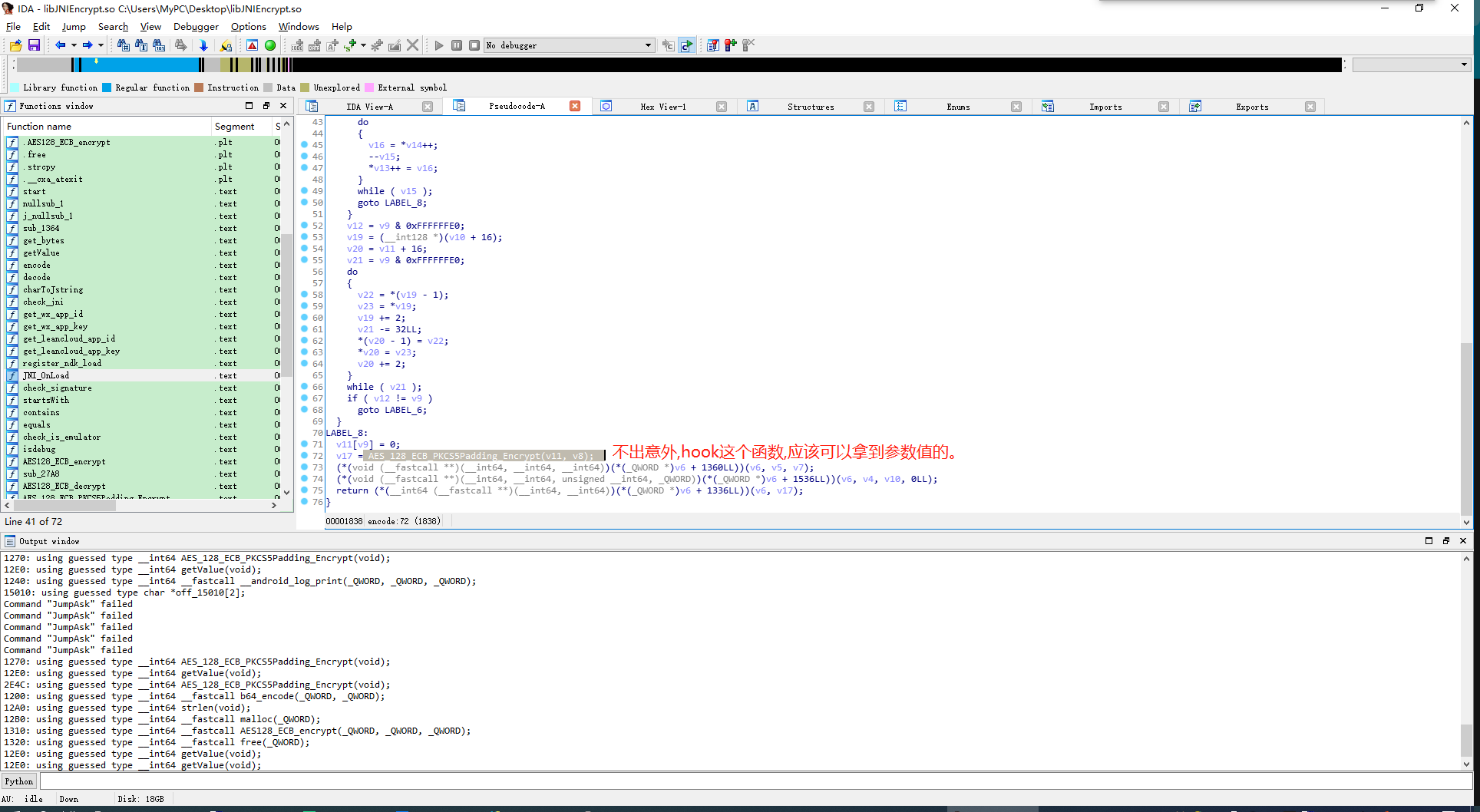Convert to data with the data icon

click(x=315, y=45)
